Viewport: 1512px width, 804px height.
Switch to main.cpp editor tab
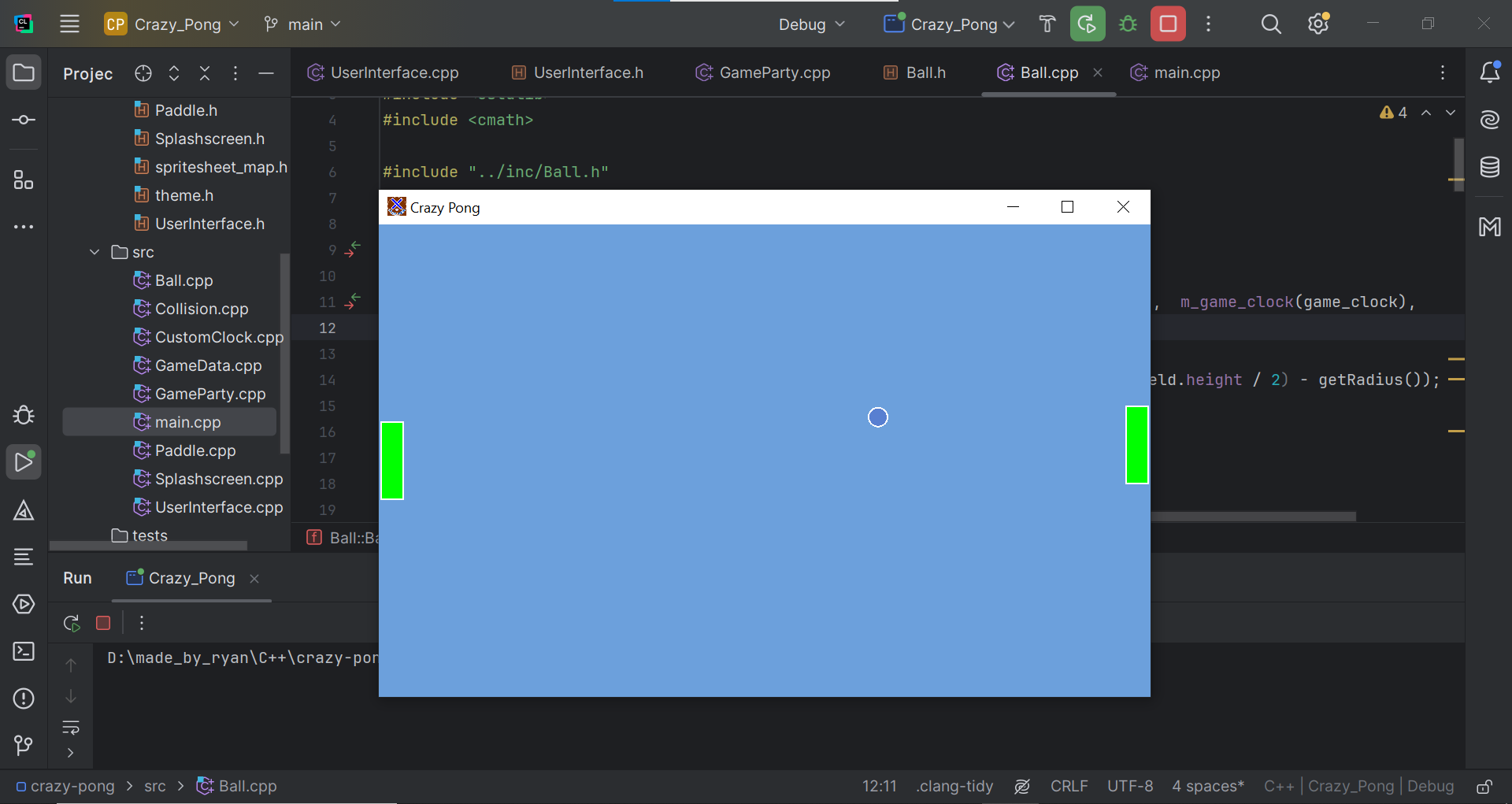pos(1176,72)
